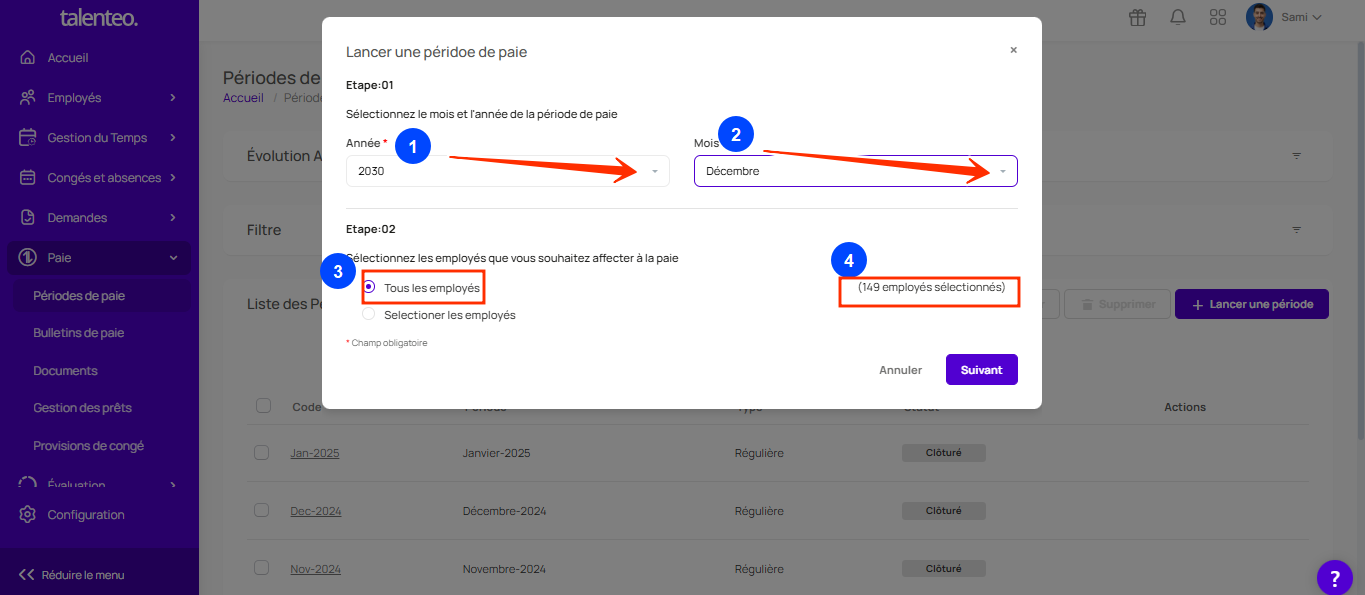Open the apps grid icon
Screen dimensions: 1365x595
tap(1217, 17)
